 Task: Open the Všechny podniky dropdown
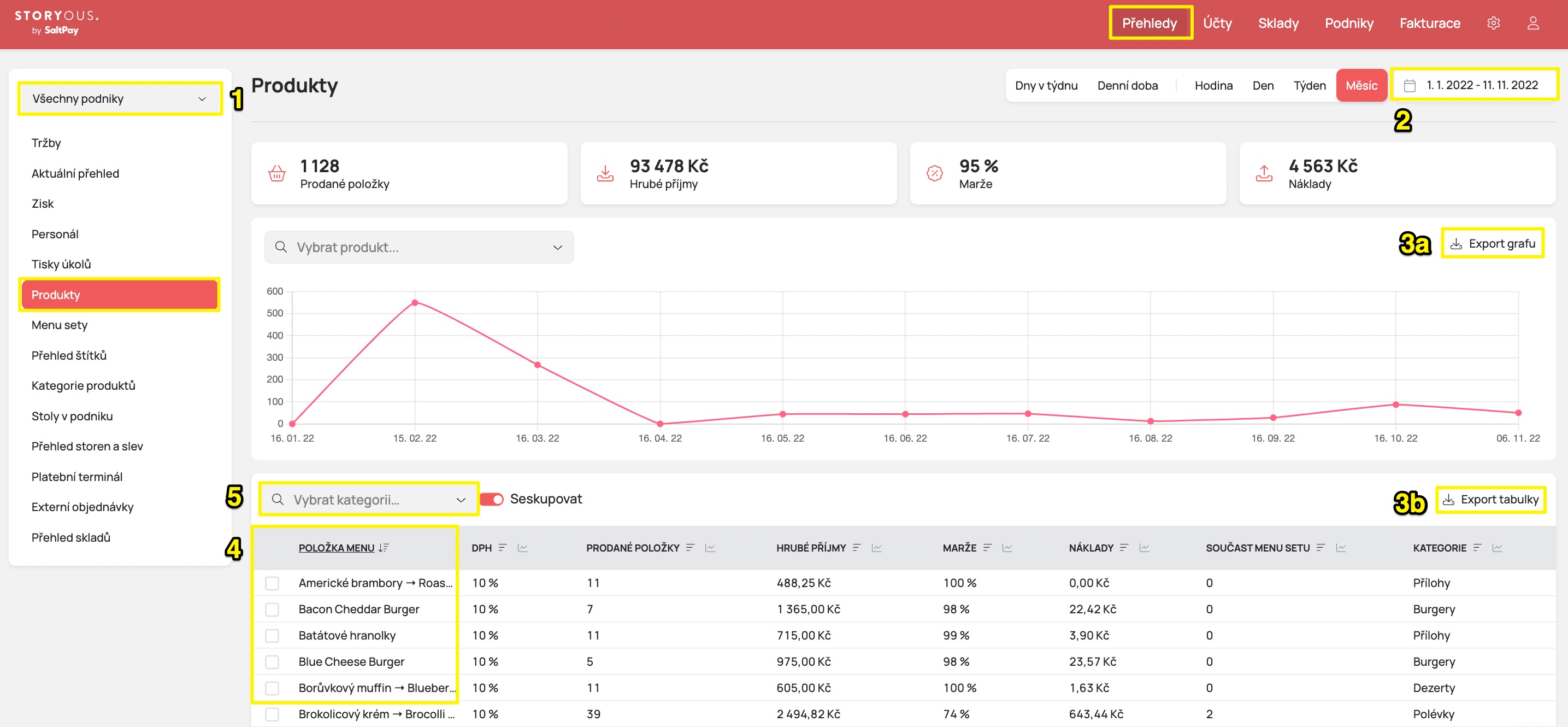pos(120,98)
